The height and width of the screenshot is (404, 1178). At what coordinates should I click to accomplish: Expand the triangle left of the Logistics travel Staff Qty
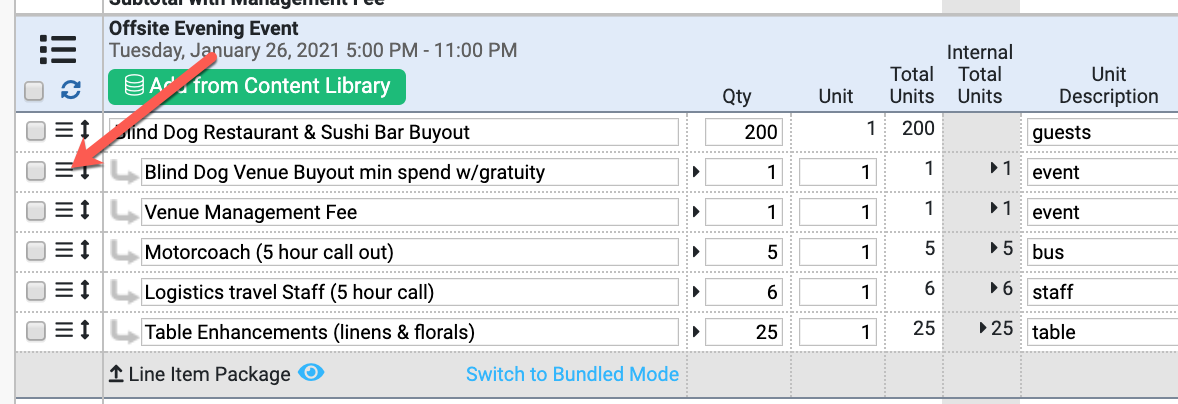pyautogui.click(x=696, y=291)
